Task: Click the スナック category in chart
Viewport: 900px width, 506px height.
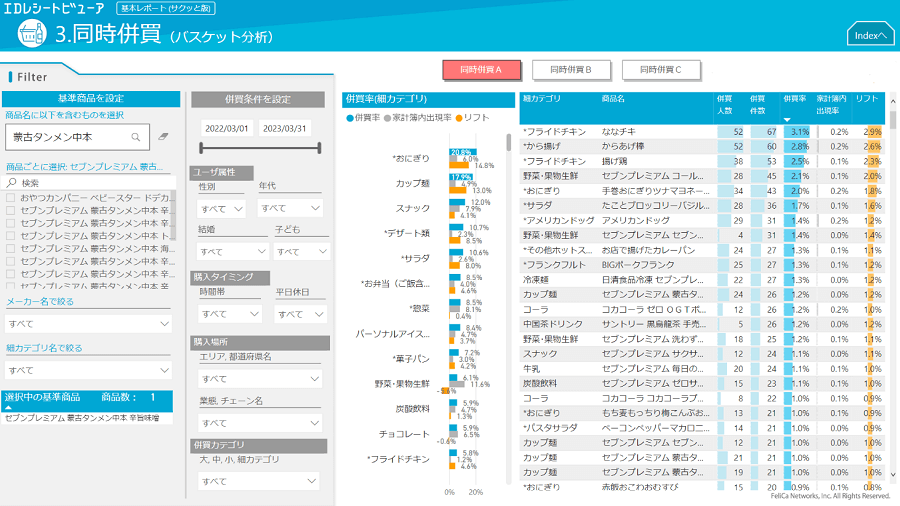Action: tap(412, 208)
